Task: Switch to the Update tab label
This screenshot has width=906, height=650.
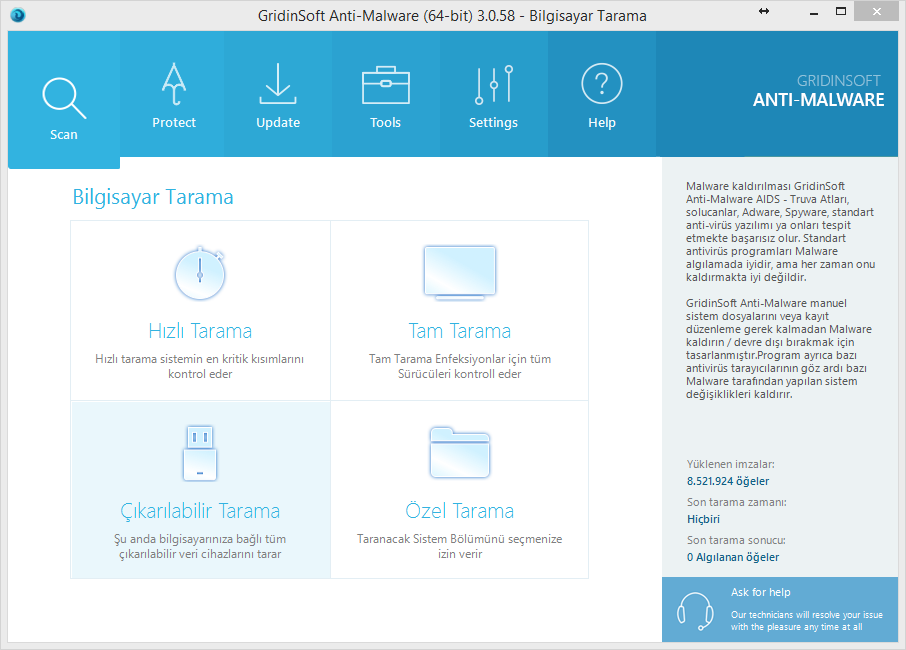Action: tap(278, 122)
